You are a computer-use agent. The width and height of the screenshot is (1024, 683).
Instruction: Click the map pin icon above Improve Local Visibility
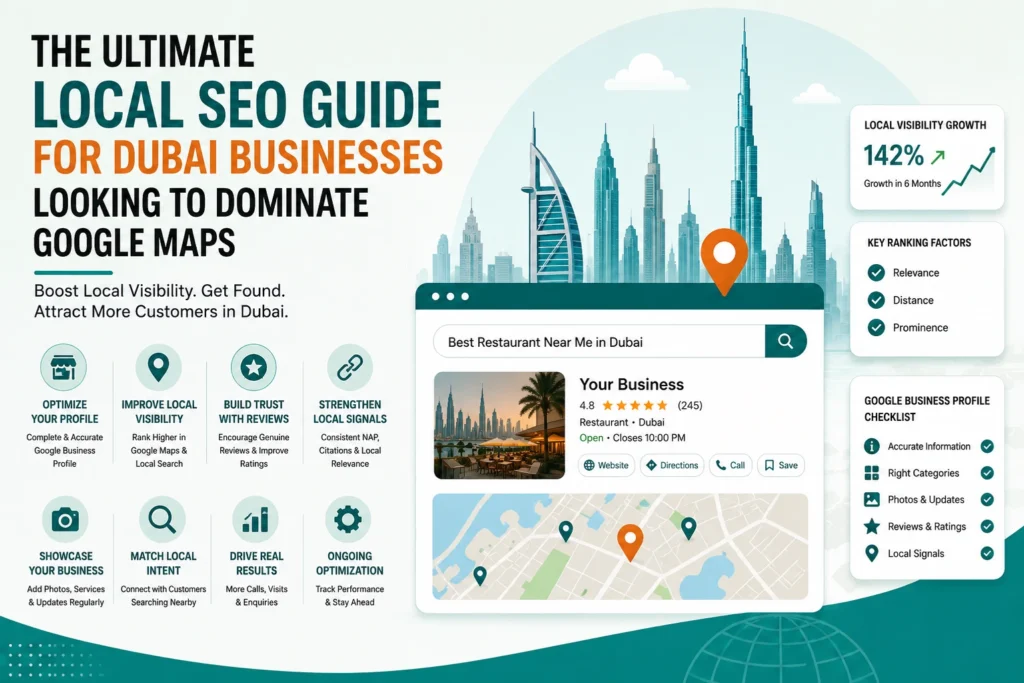click(x=159, y=368)
